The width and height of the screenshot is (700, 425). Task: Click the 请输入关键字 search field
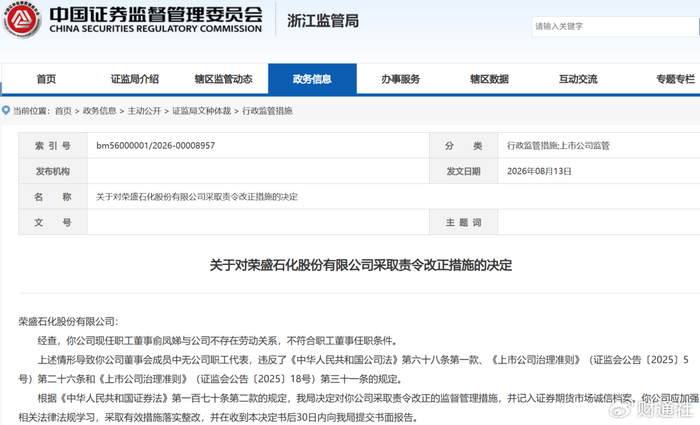(615, 26)
